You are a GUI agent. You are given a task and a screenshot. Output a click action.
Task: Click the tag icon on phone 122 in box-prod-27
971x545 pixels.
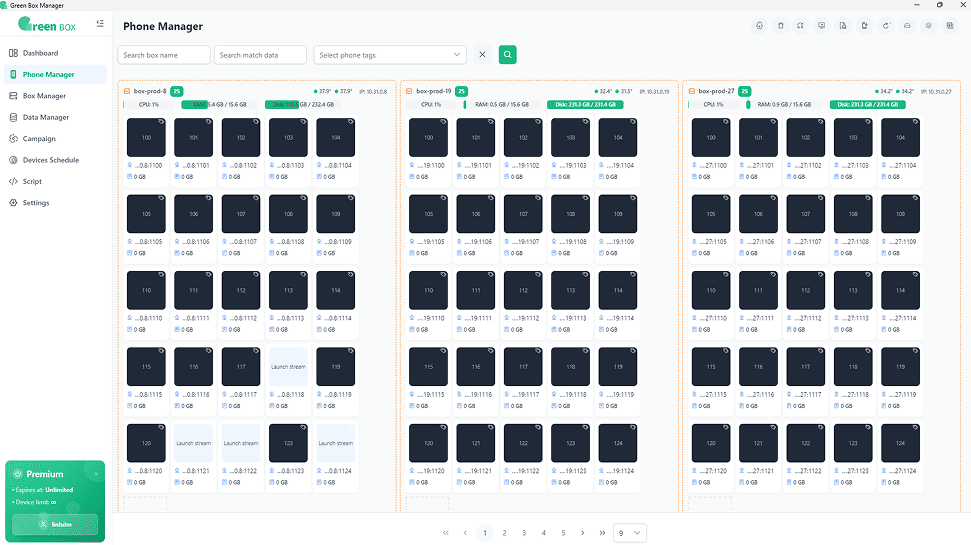tap(821, 427)
